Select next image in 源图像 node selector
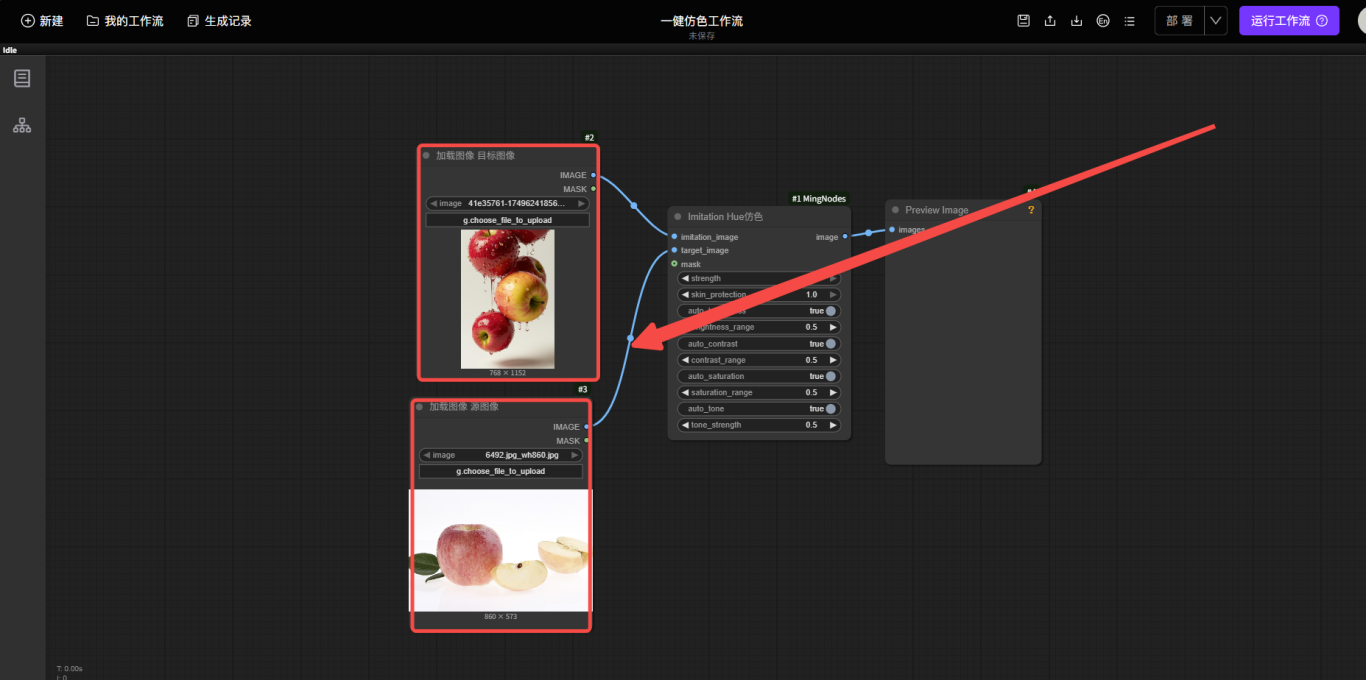 pos(574,455)
